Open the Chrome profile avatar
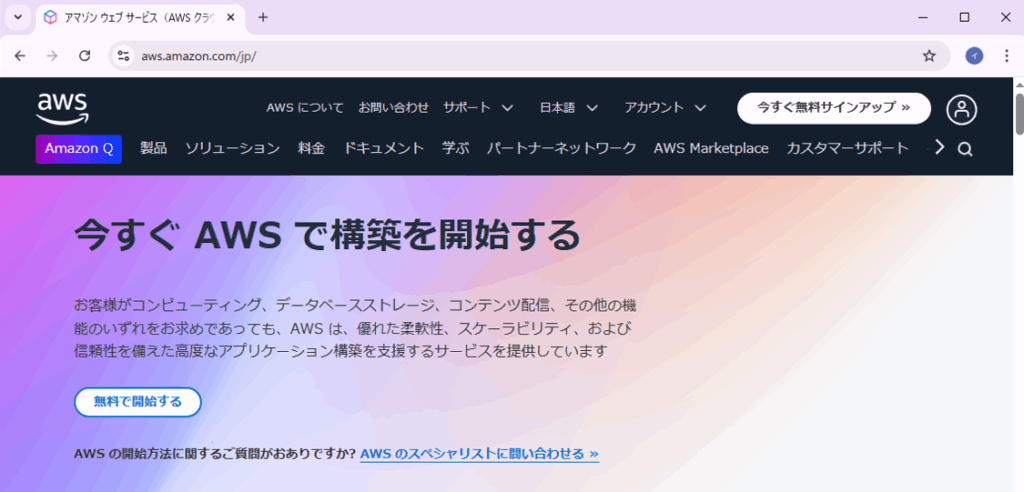The width and height of the screenshot is (1024, 492). tap(974, 56)
